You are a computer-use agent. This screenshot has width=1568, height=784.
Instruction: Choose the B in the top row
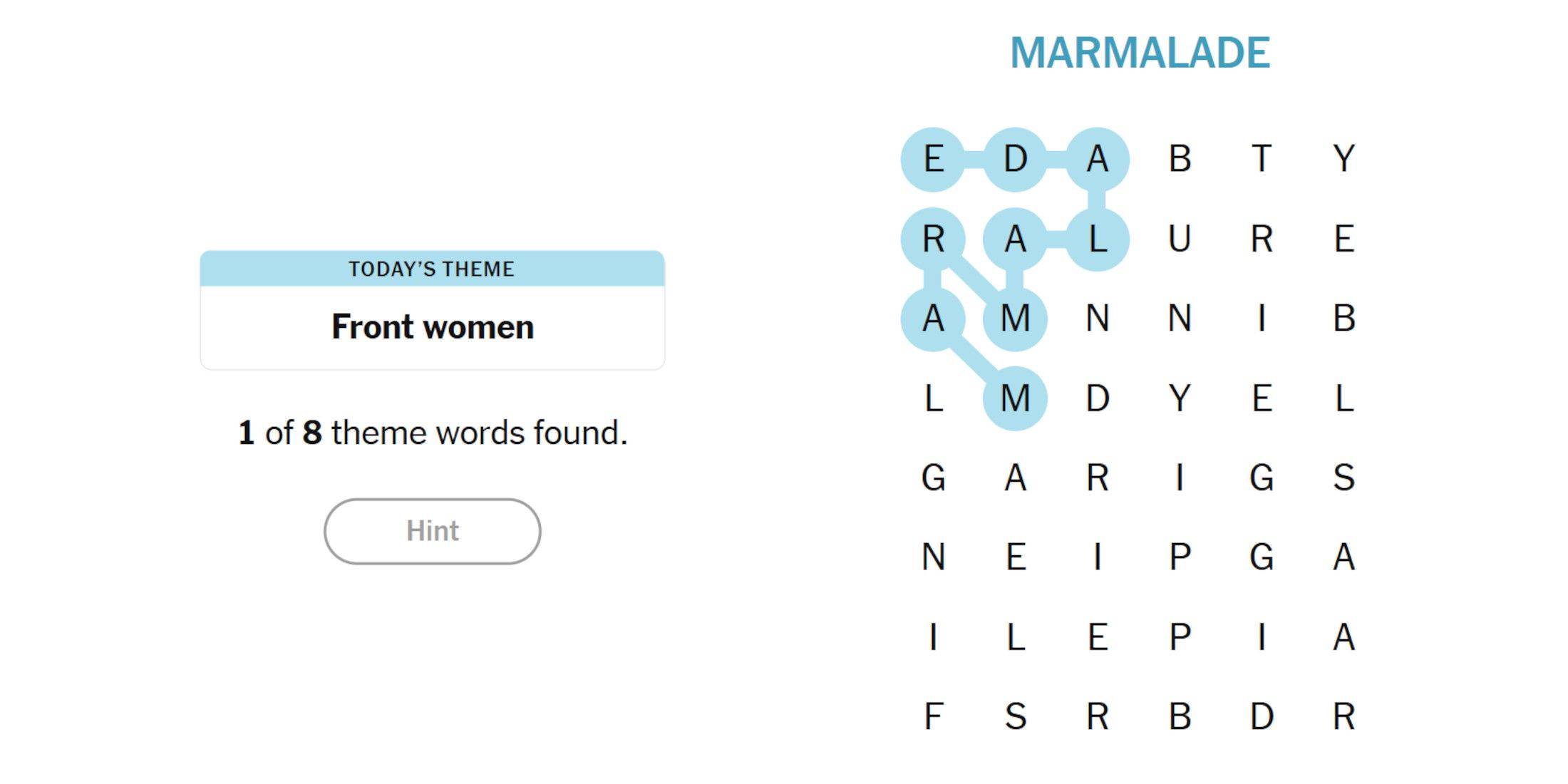[x=1180, y=159]
